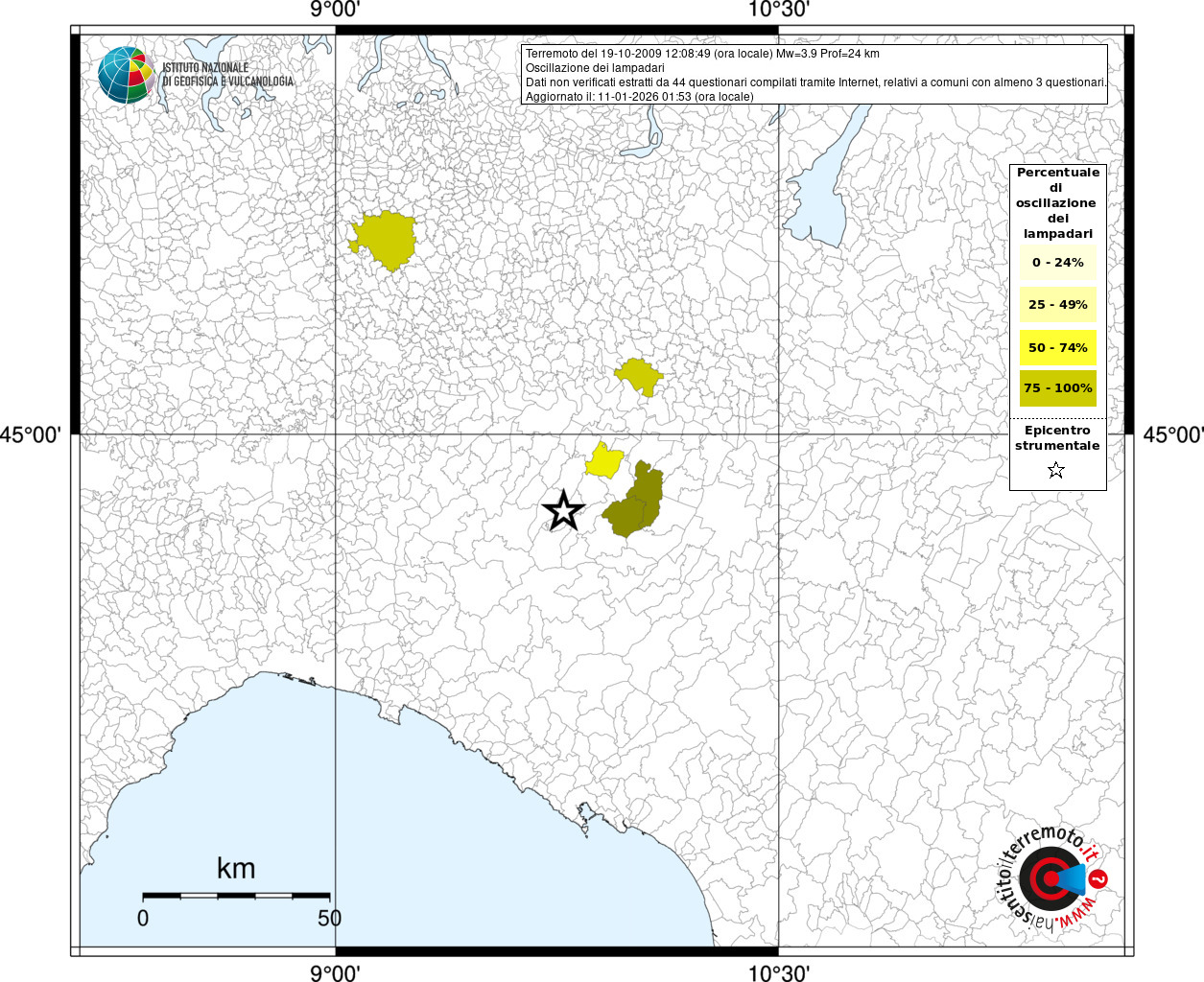Click 'Istituto Nazionale di Geofisica e Vulcanologia' text

point(227,75)
